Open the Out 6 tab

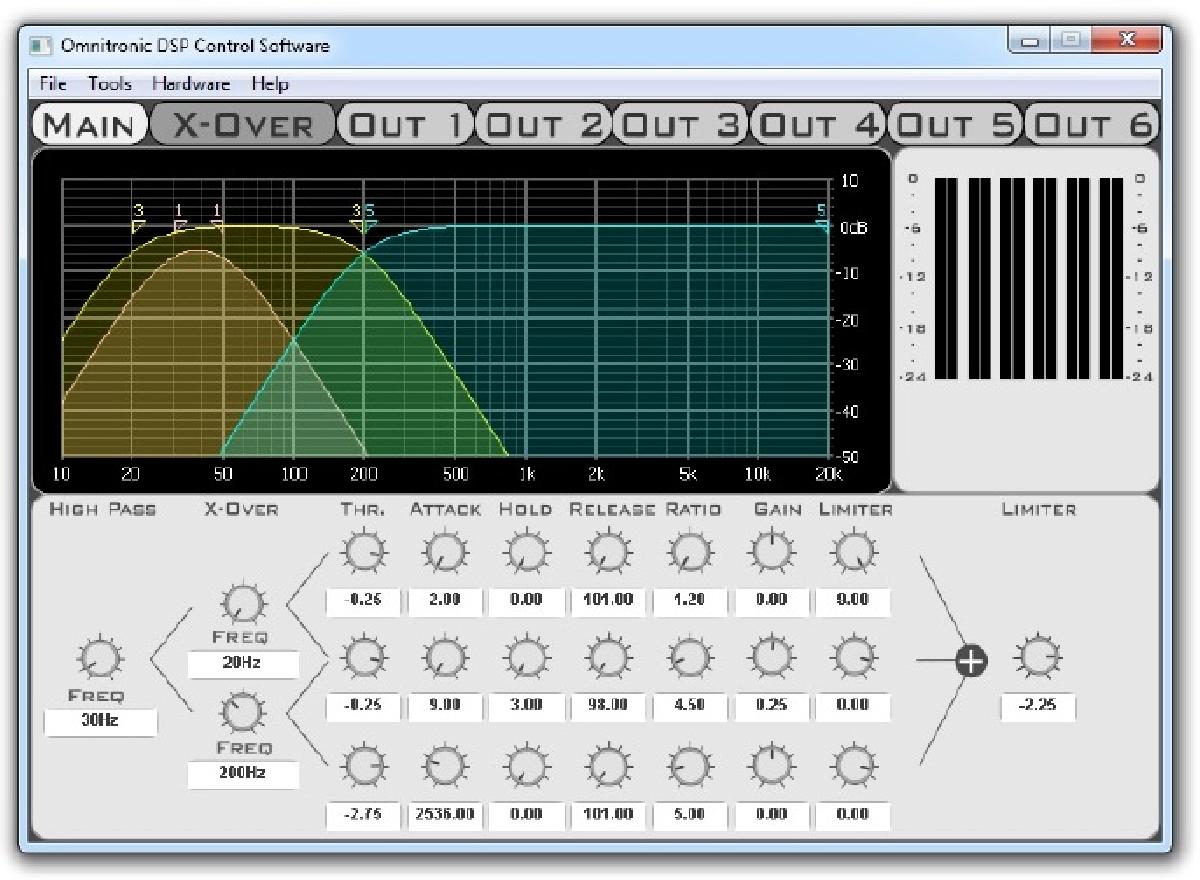click(x=1093, y=125)
